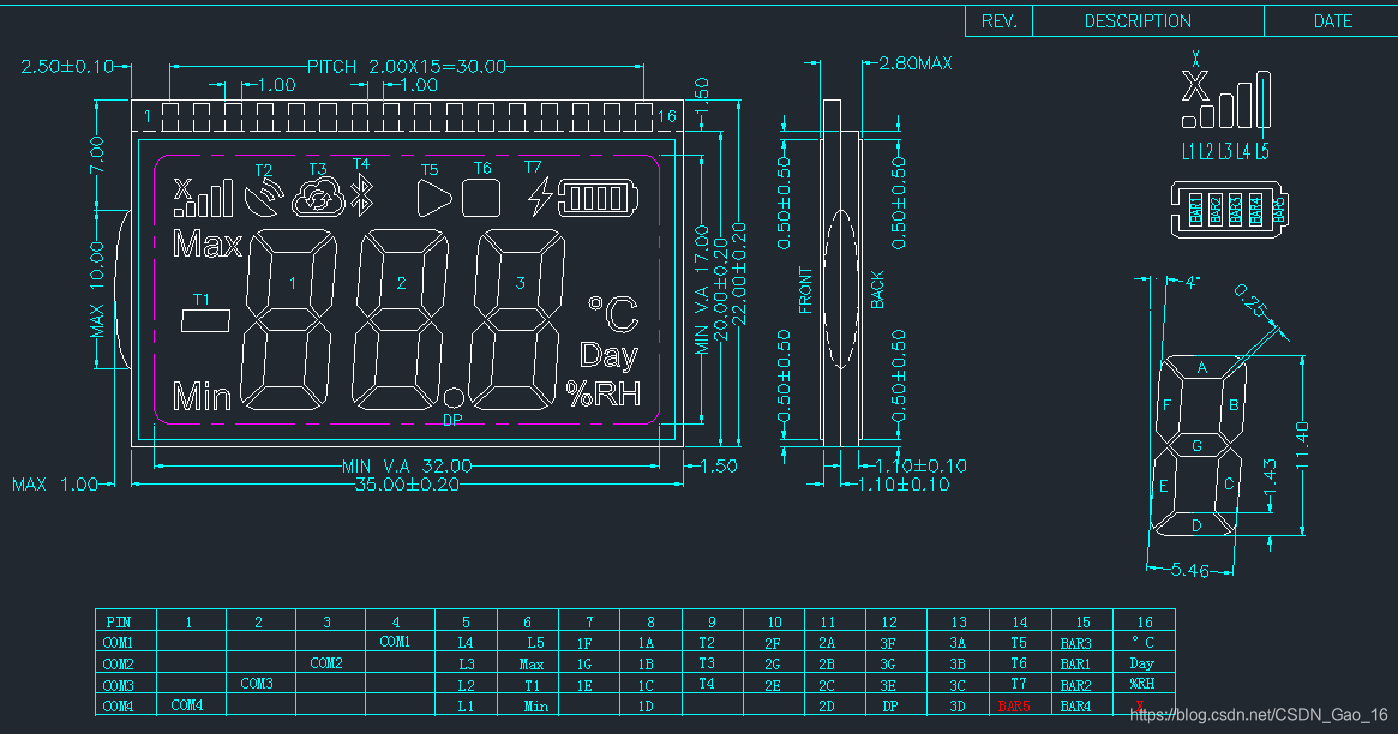Select segment A in the segment detail diagram
The height and width of the screenshot is (734, 1398).
click(x=1203, y=368)
